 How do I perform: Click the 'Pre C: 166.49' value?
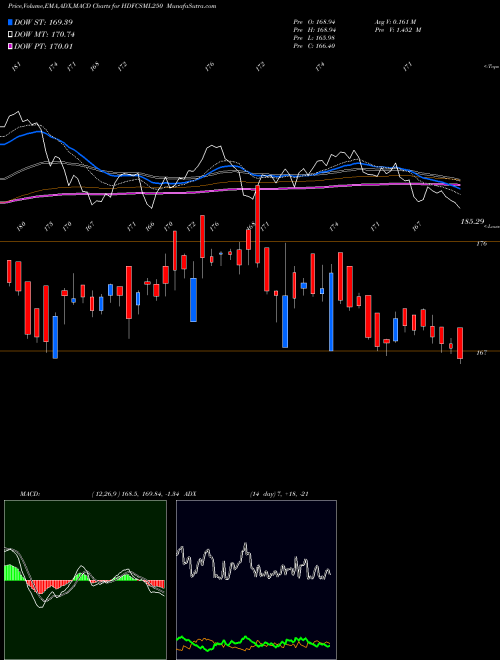pyautogui.click(x=314, y=46)
